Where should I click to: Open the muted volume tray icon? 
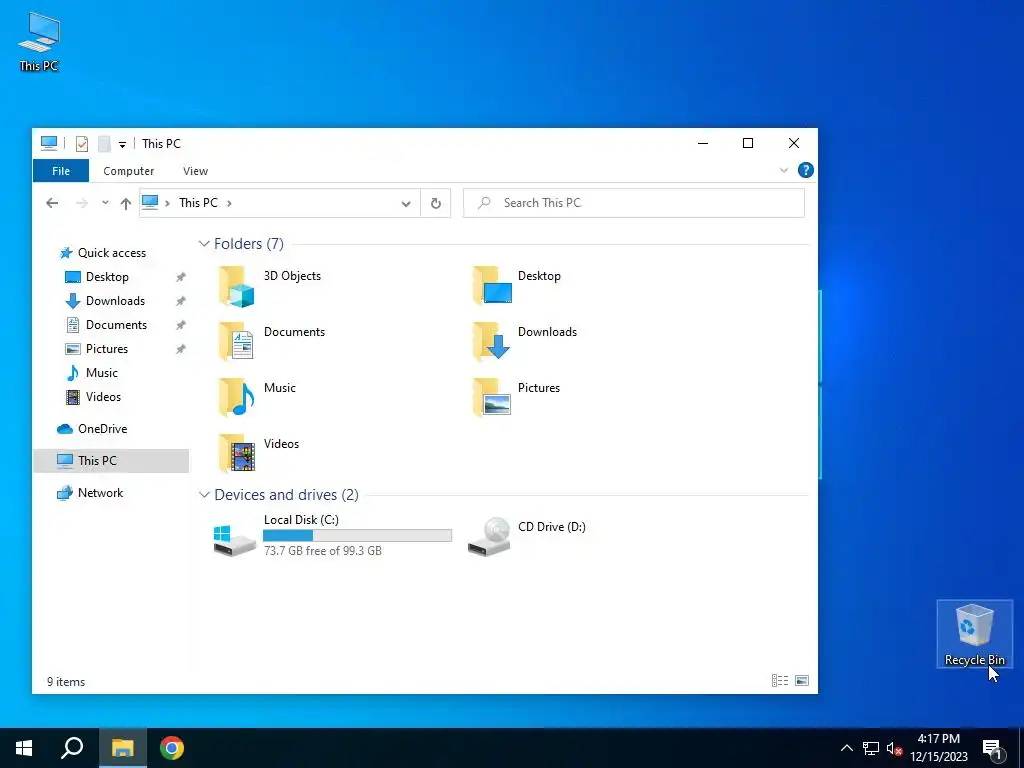(895, 748)
